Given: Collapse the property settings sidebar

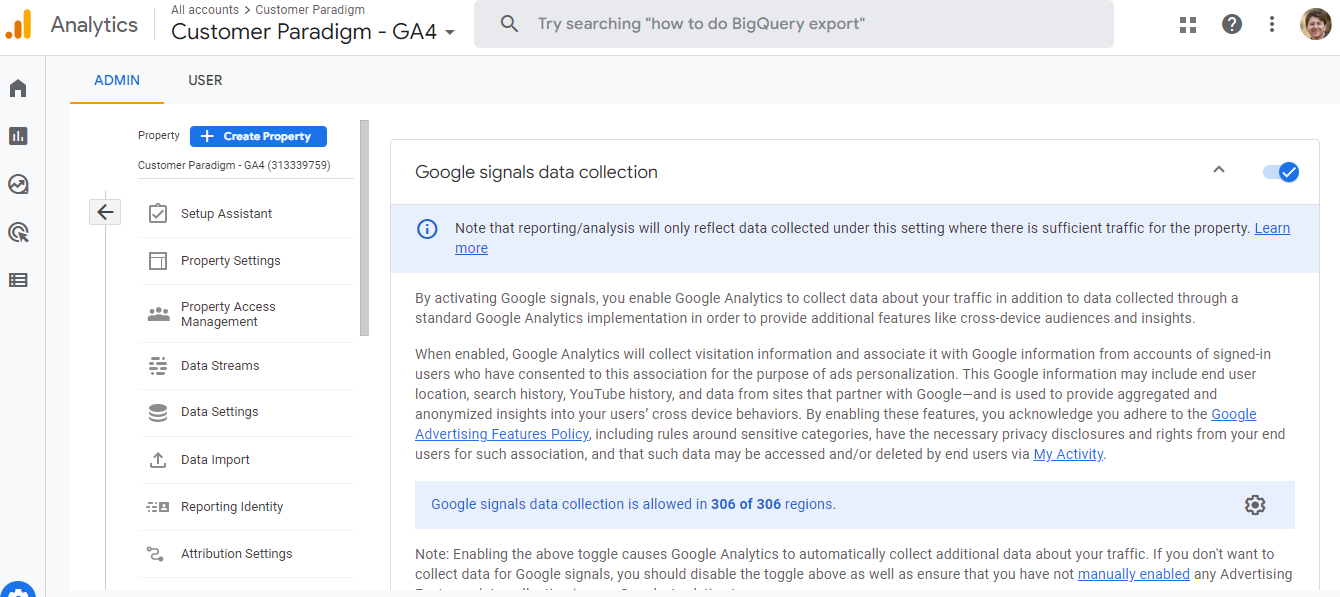Looking at the screenshot, I should point(105,211).
